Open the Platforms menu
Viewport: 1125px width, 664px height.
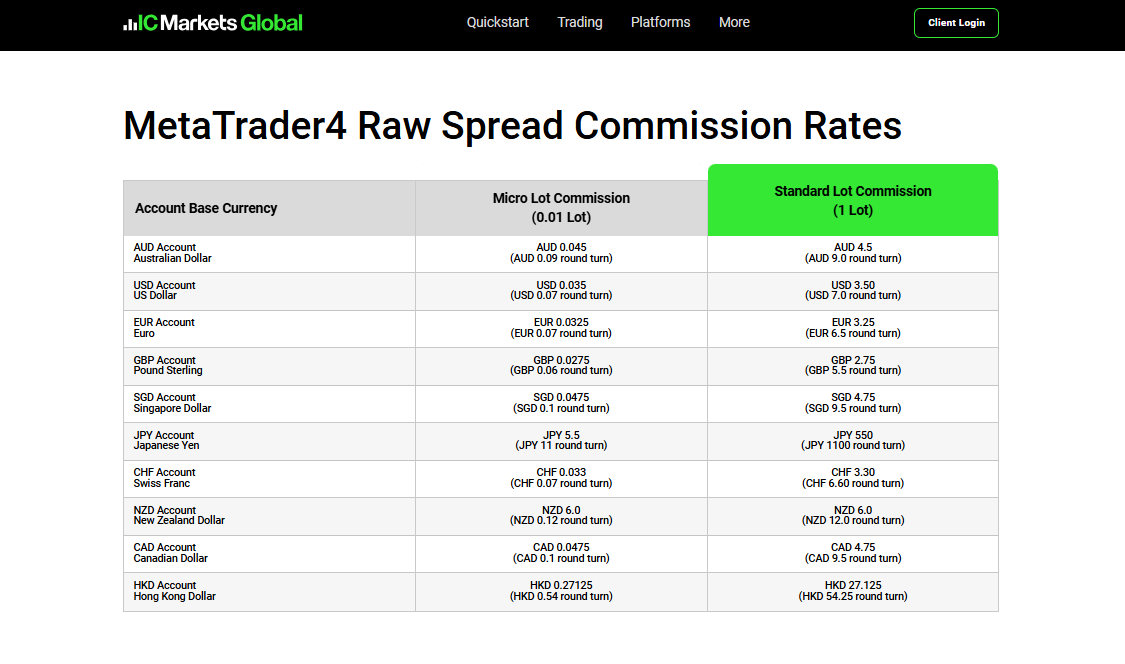pos(660,21)
